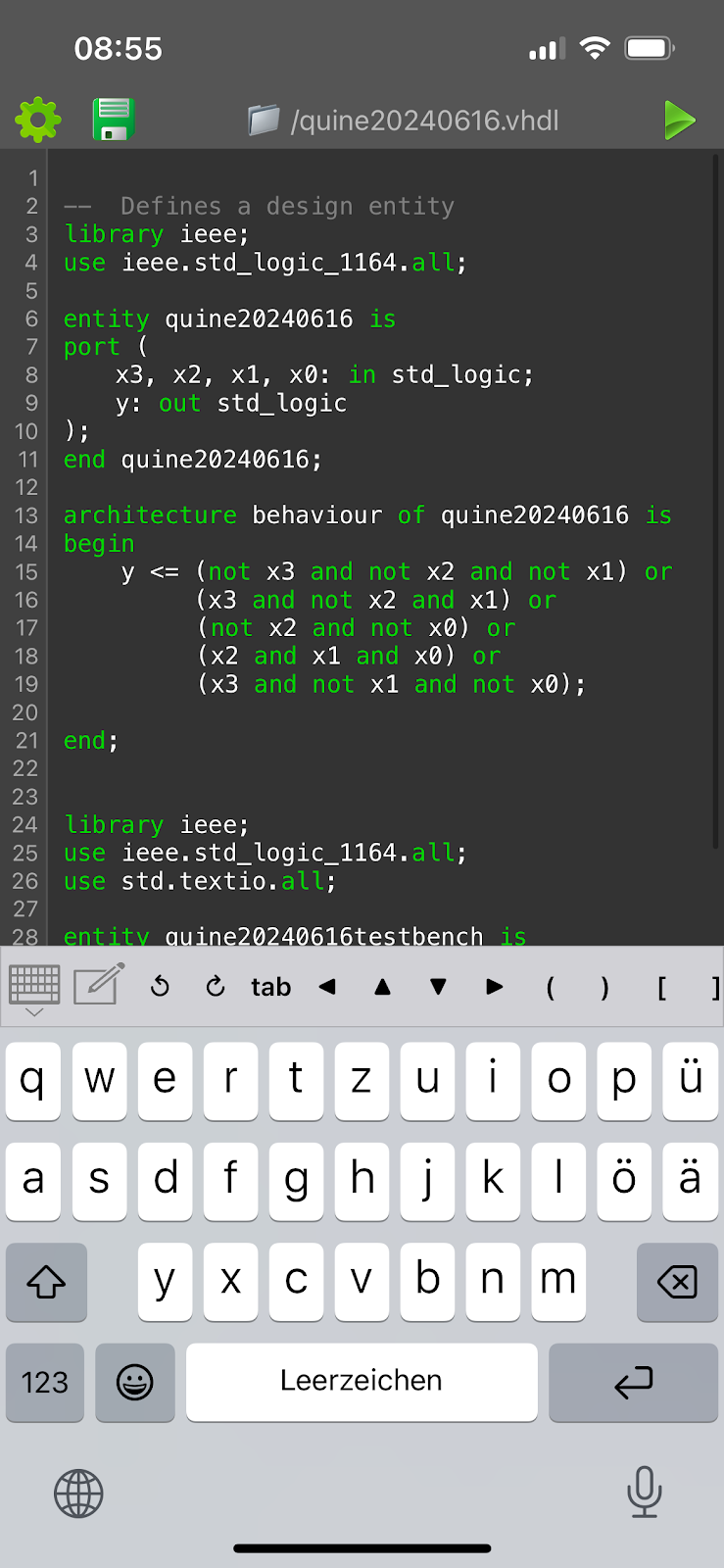
Task: Insert an opening parenthesis from the toolbar
Action: pyautogui.click(x=551, y=987)
